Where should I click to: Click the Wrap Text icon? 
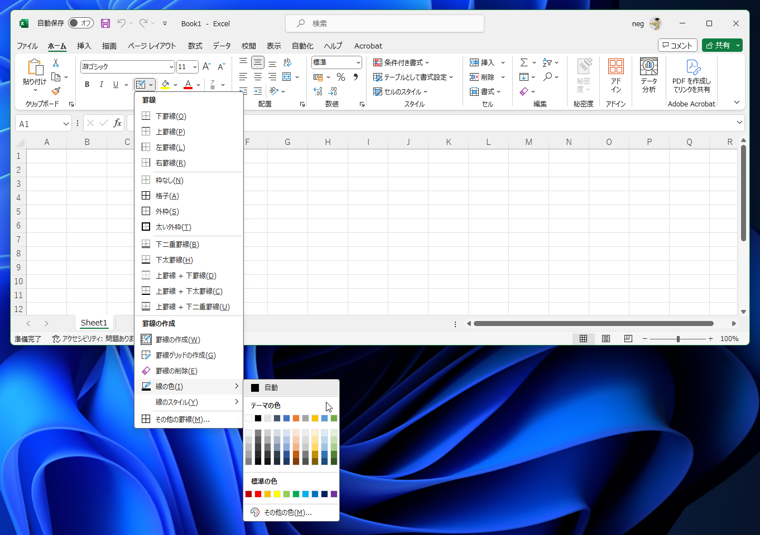click(x=287, y=63)
